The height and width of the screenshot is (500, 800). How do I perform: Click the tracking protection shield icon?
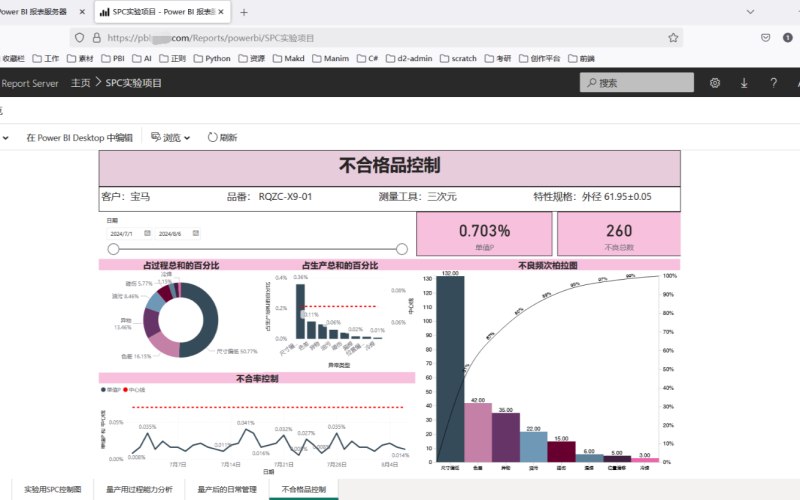(x=80, y=38)
